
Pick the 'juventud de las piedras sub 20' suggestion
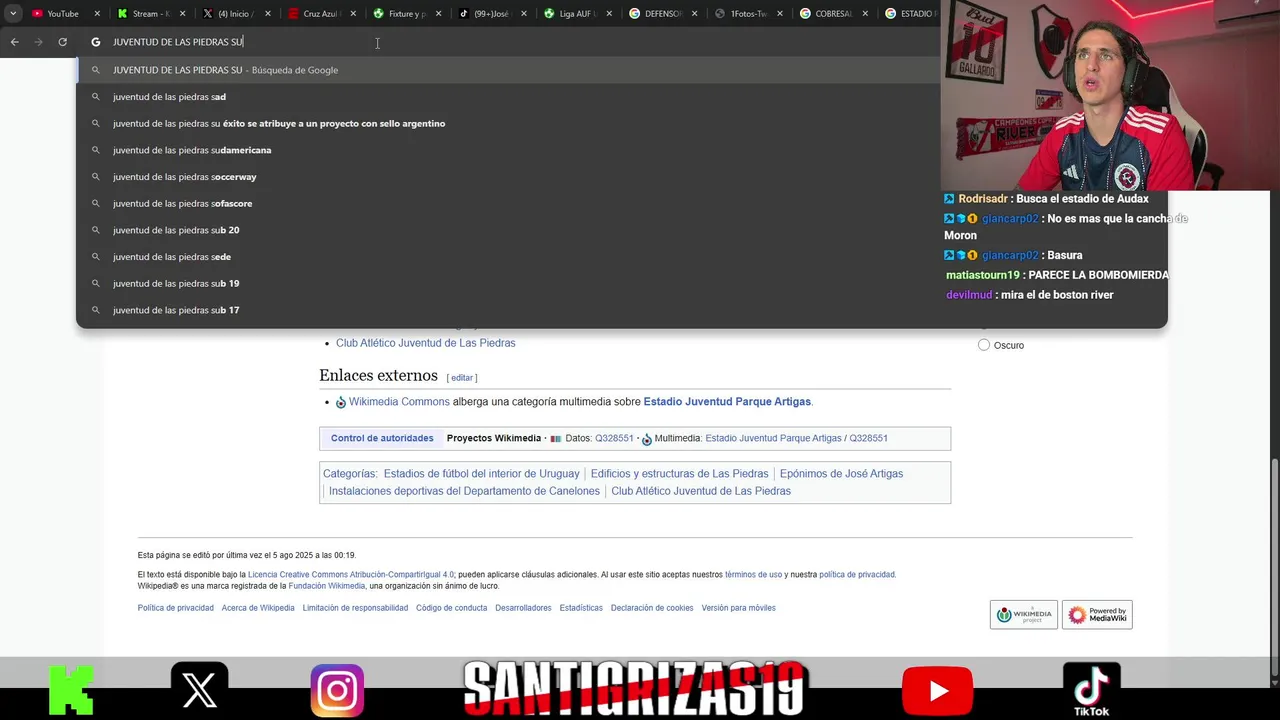click(x=621, y=230)
